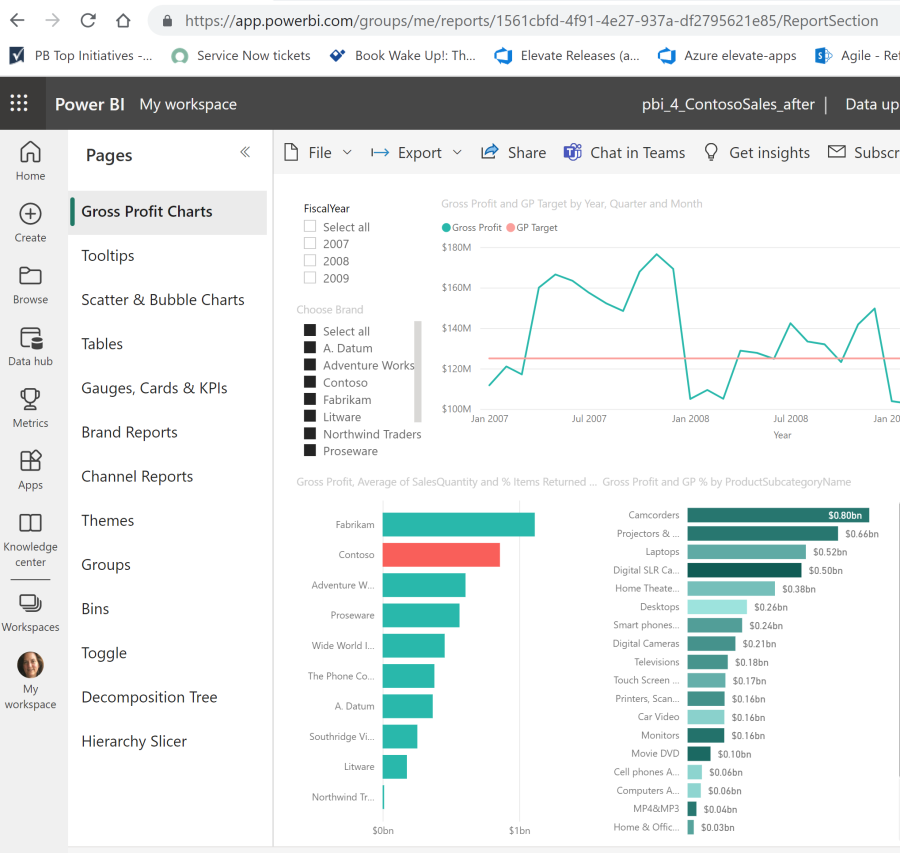Expand the Export dropdown menu
Image resolution: width=900 pixels, height=853 pixels.
(x=457, y=153)
